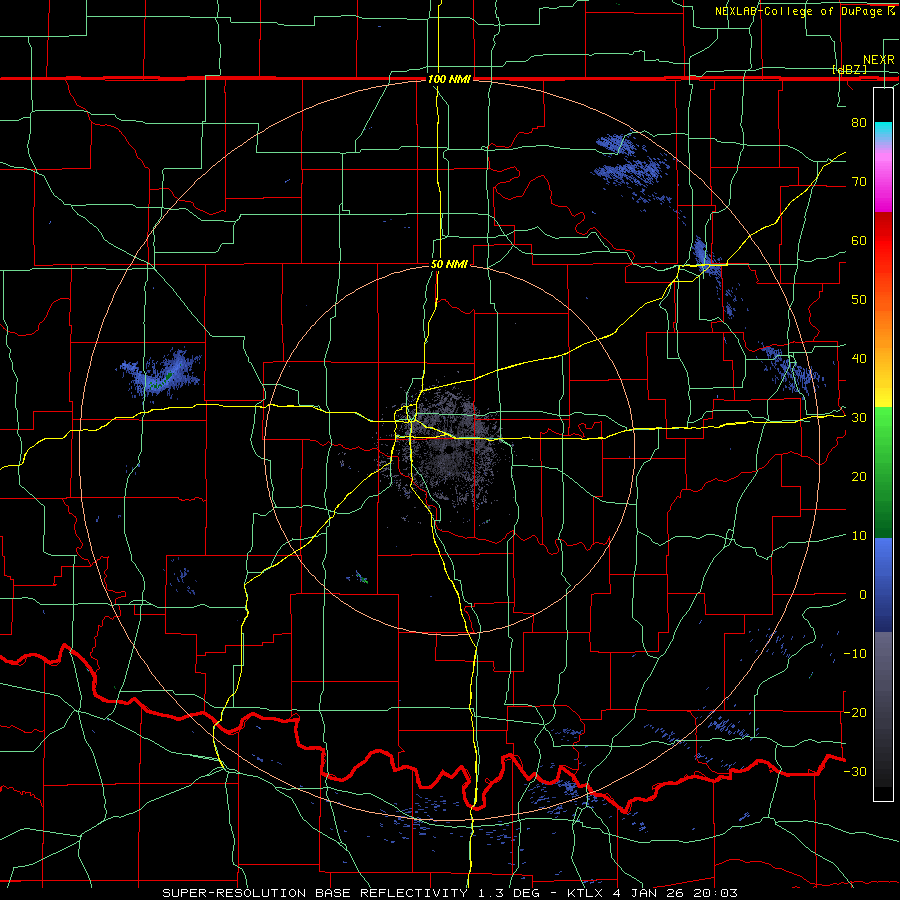This screenshot has height=900, width=900.
Task: Click the cyan top segment of the color bar
Action: point(883,133)
